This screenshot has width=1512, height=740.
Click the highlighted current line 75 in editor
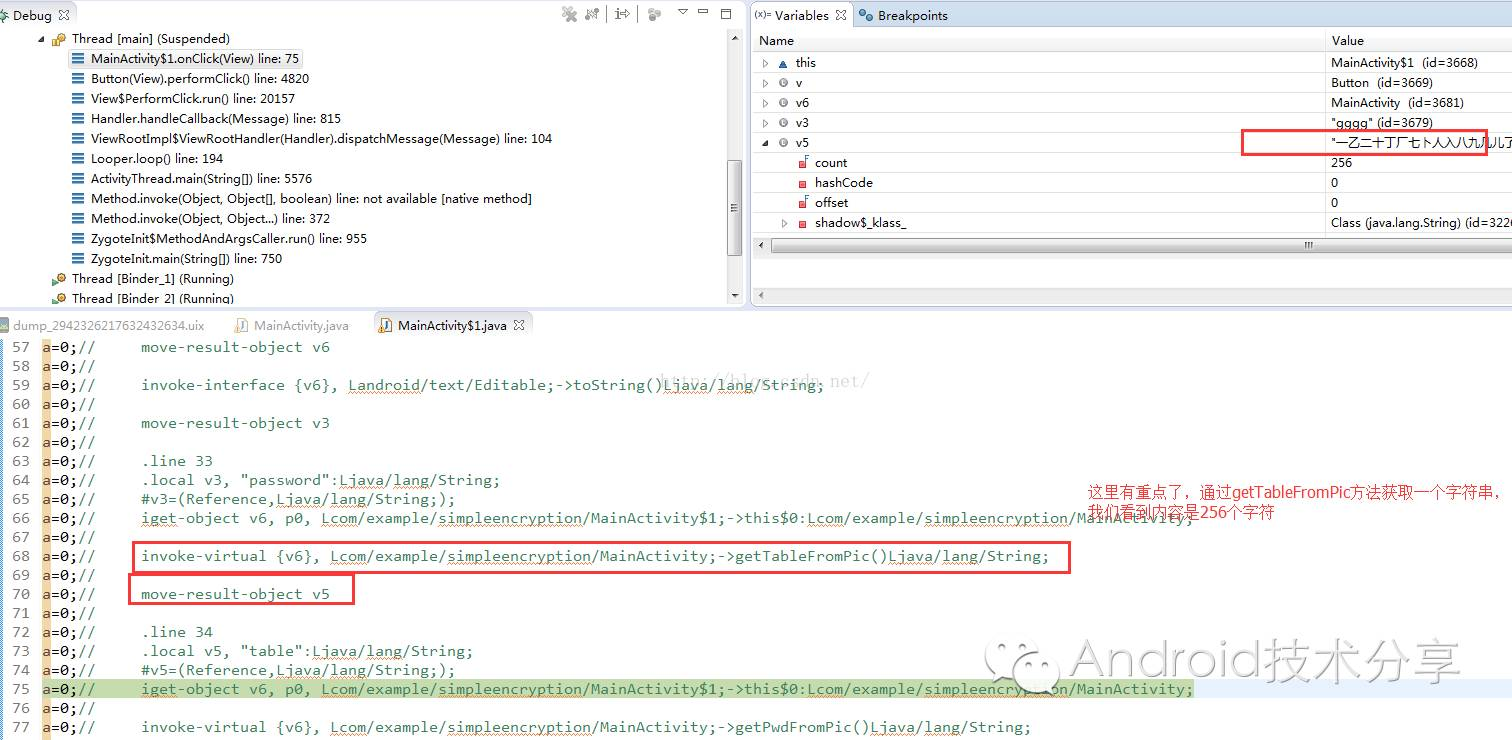click(x=667, y=689)
